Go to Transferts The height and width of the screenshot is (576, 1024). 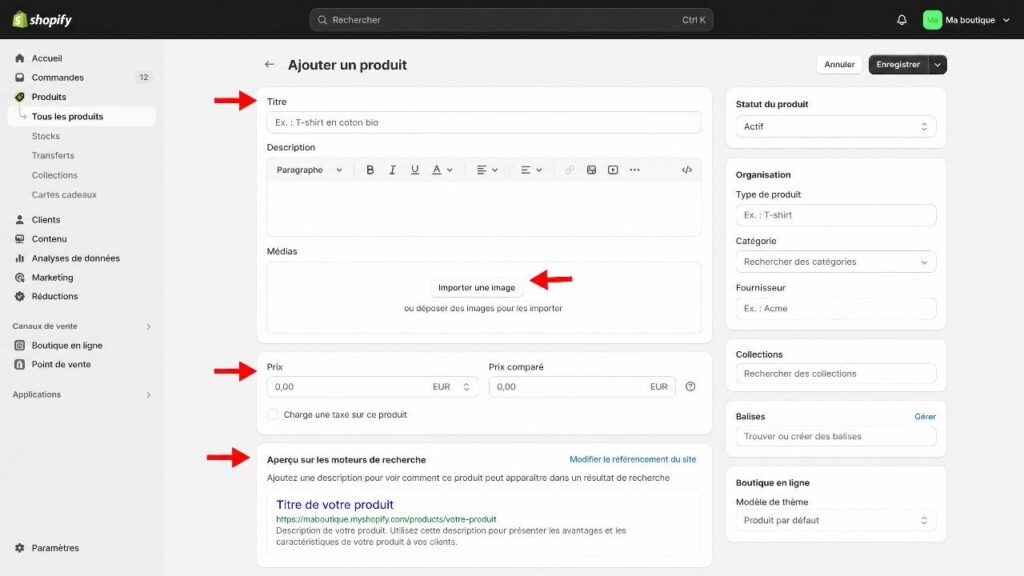[53, 155]
